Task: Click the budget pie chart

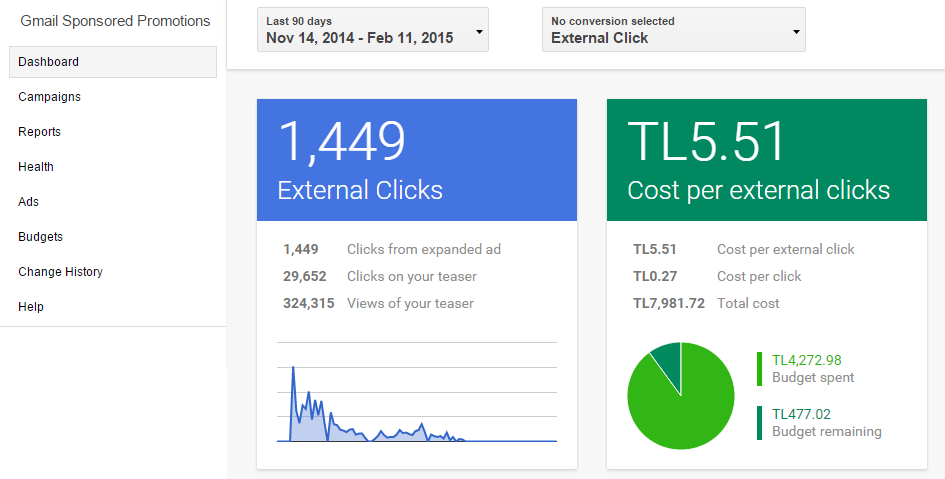Action: [x=680, y=396]
